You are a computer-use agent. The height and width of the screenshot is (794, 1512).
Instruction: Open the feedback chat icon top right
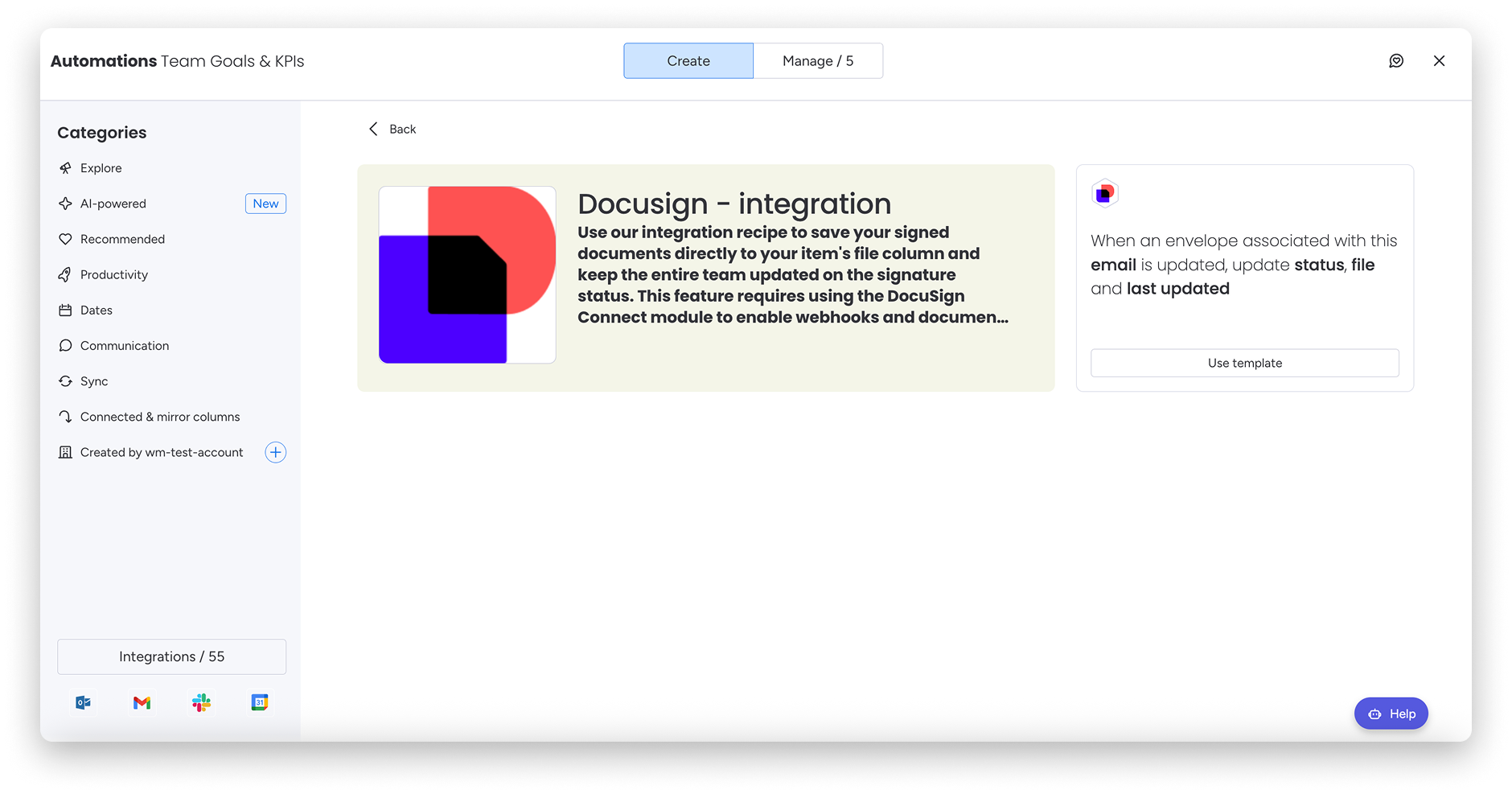coord(1397,60)
